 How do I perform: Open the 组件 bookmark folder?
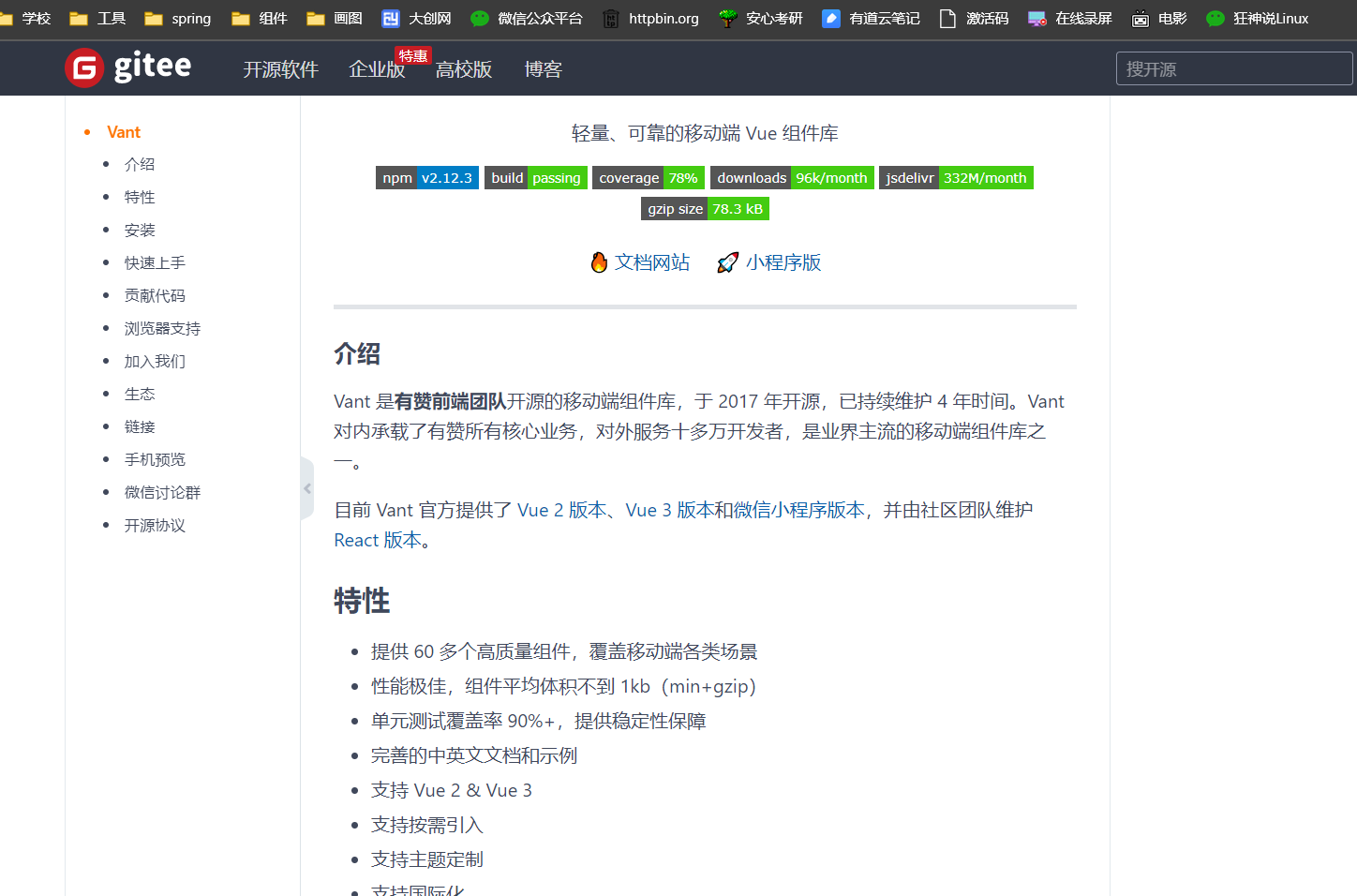coord(260,19)
